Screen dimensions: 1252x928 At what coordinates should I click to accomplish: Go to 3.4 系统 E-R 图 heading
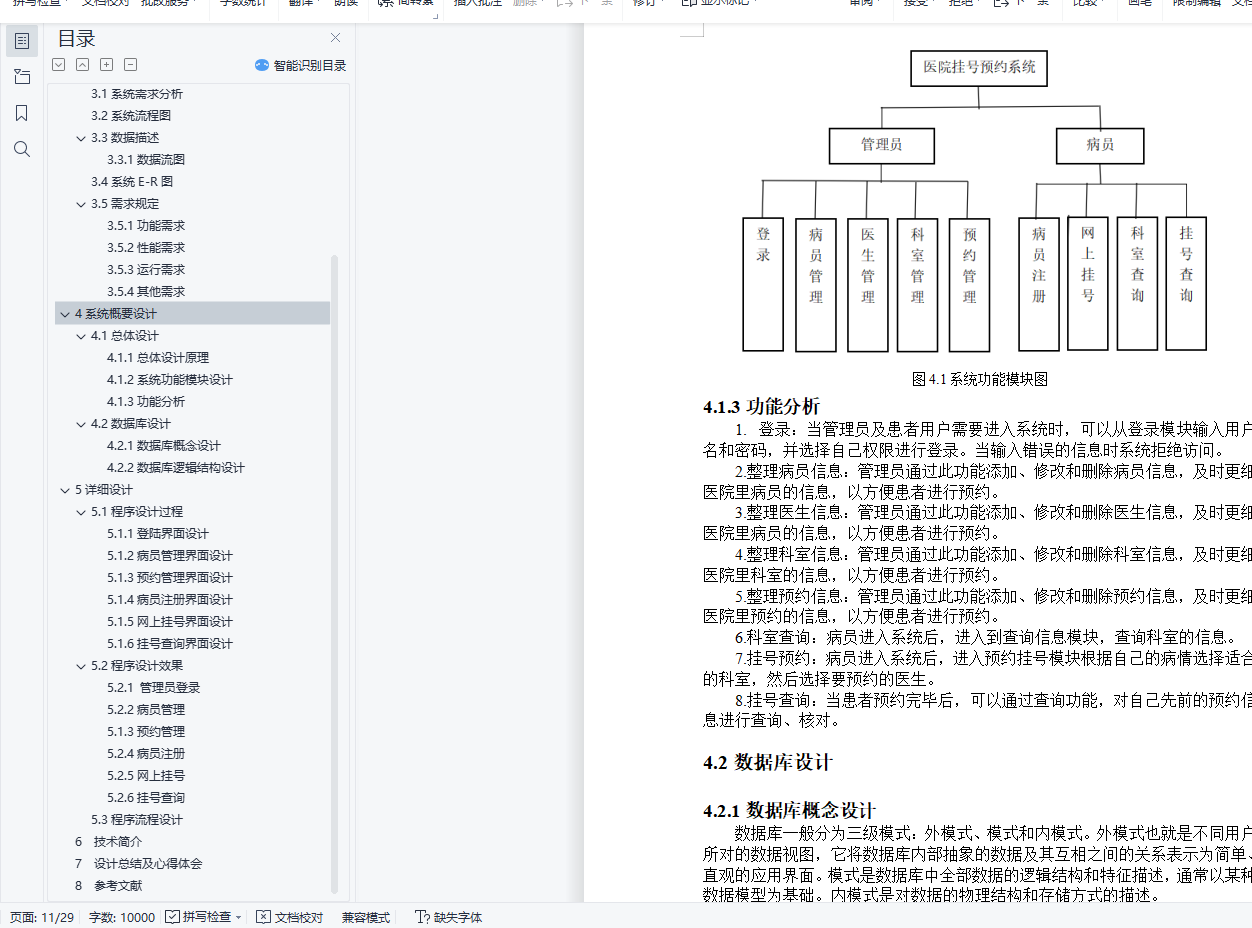click(x=132, y=182)
